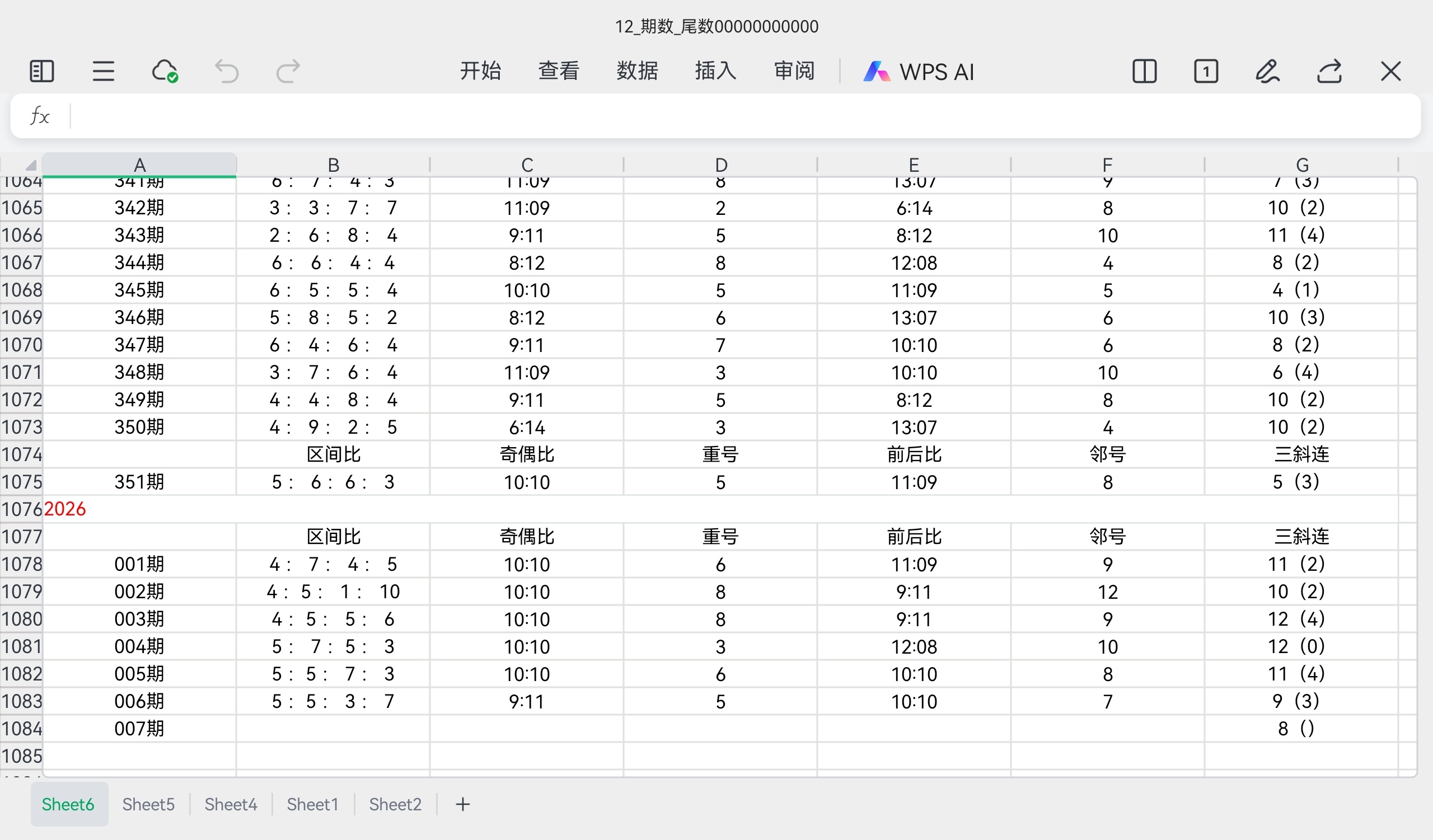
Task: Open the 审阅 menu tab
Action: click(794, 71)
